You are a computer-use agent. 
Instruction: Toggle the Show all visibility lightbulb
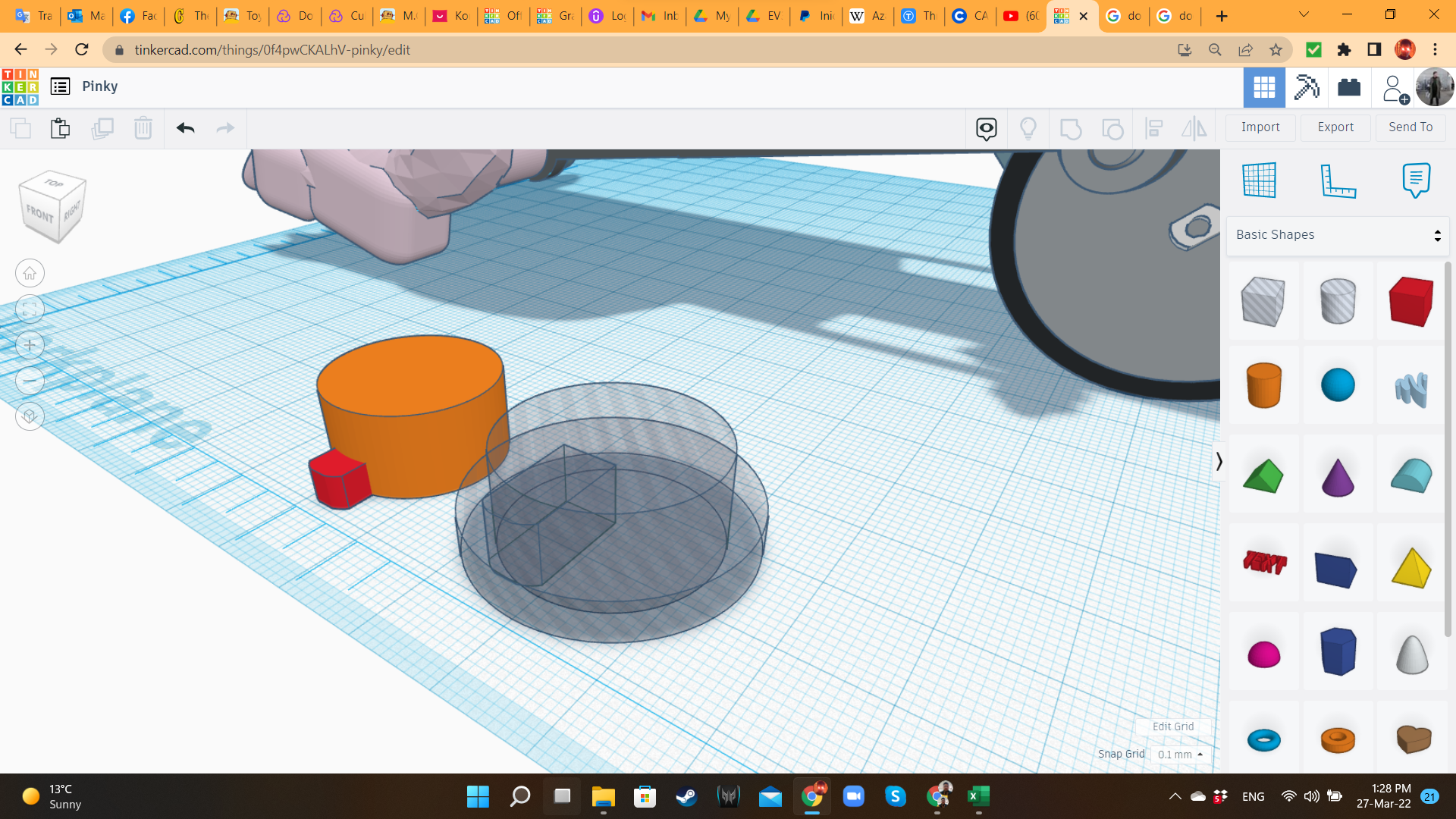pyautogui.click(x=1028, y=128)
